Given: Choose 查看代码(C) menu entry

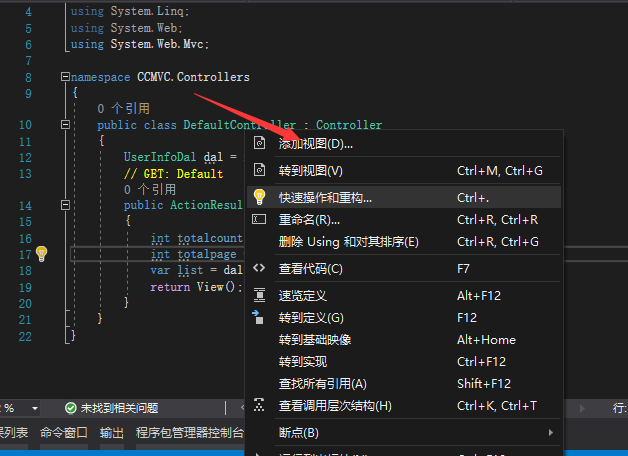Looking at the screenshot, I should point(404,269).
